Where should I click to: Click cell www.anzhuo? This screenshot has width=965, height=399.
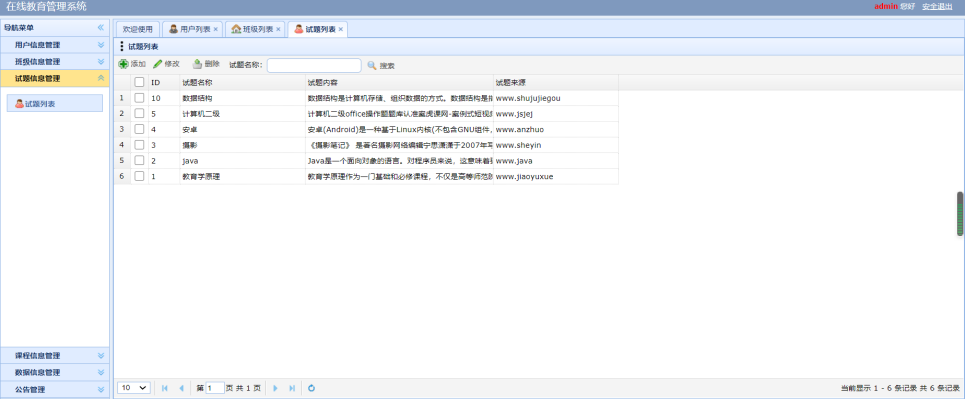tap(556, 129)
